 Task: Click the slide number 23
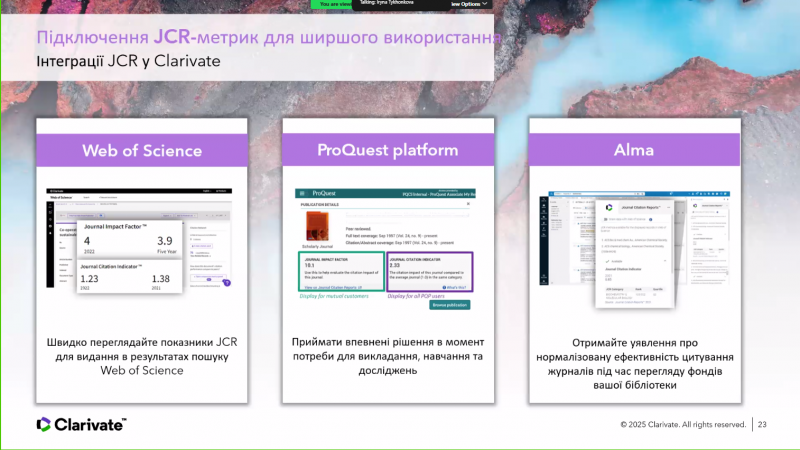[762, 424]
